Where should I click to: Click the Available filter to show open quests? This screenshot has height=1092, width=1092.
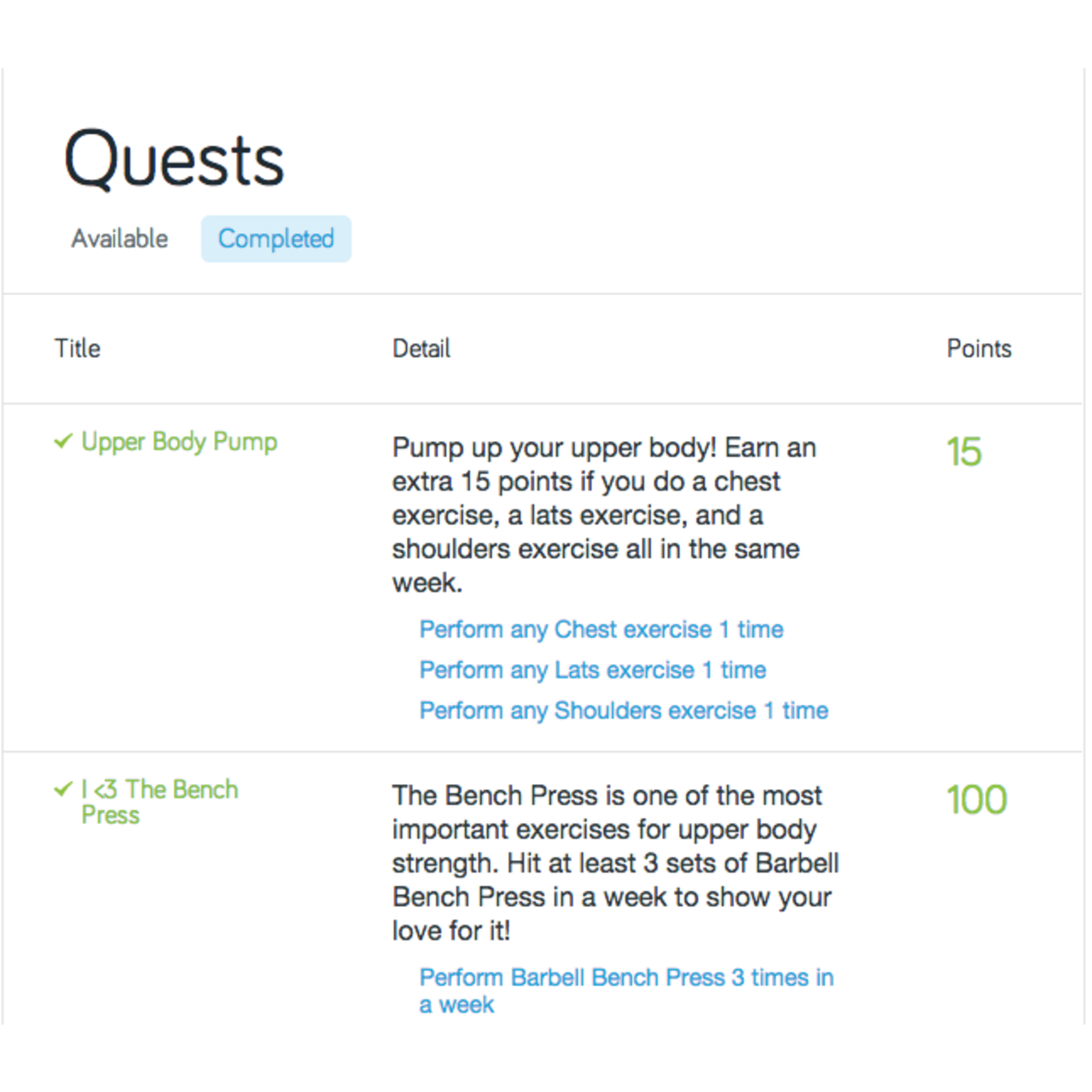tap(119, 239)
